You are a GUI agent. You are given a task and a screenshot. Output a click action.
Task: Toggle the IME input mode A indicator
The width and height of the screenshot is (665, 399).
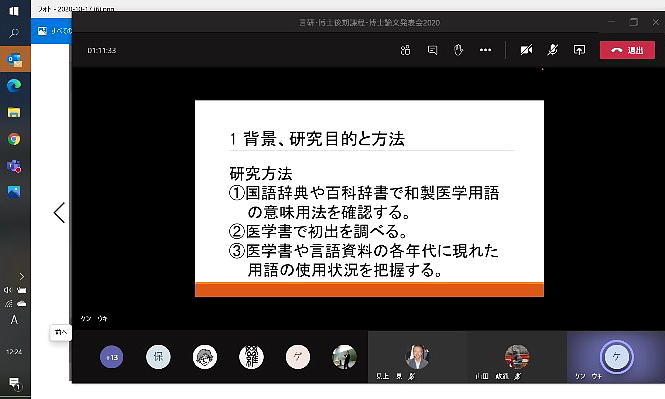[x=14, y=320]
